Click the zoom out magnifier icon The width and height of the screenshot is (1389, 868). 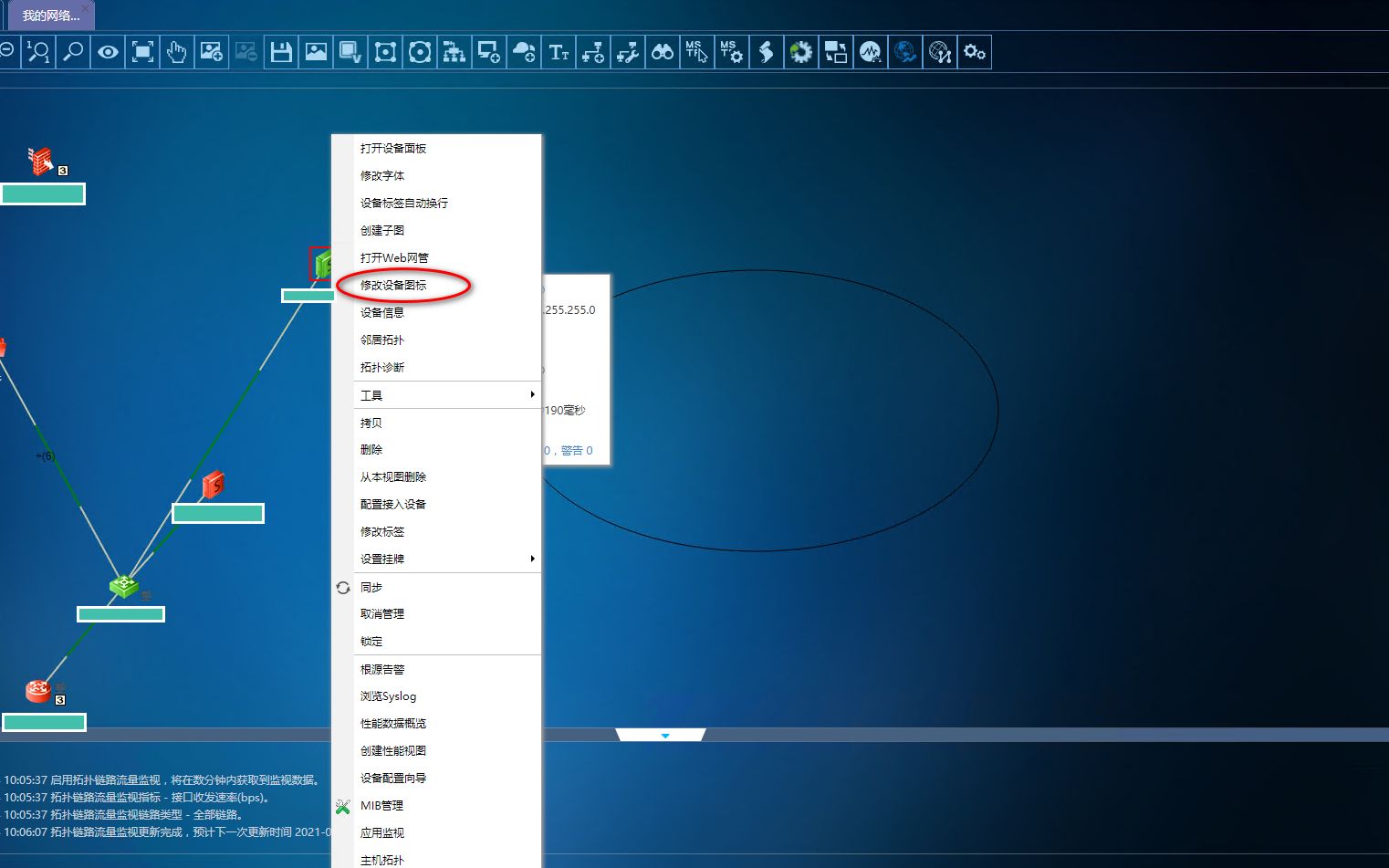[x=7, y=52]
